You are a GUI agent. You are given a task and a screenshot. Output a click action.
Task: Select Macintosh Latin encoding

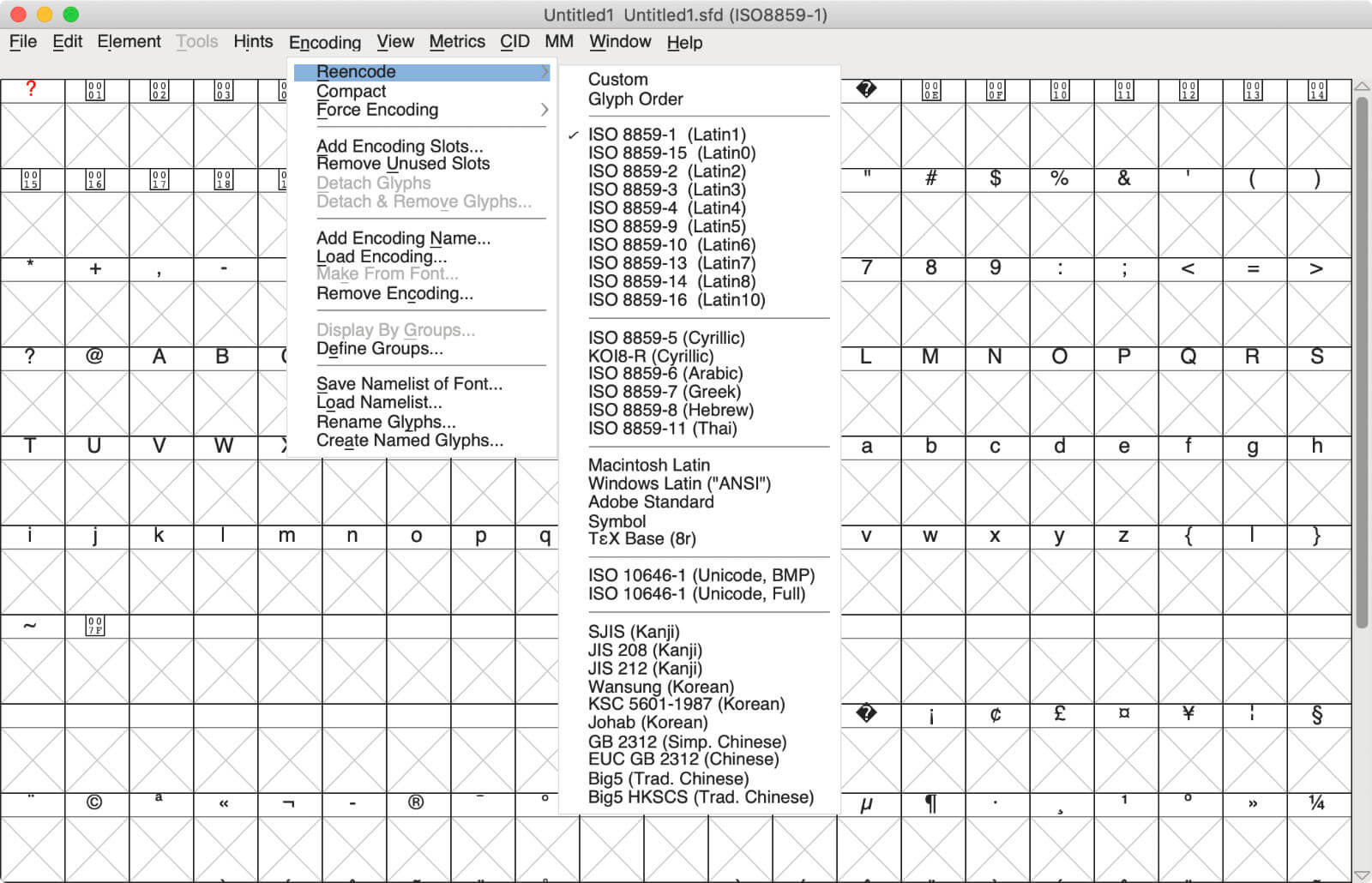point(648,465)
